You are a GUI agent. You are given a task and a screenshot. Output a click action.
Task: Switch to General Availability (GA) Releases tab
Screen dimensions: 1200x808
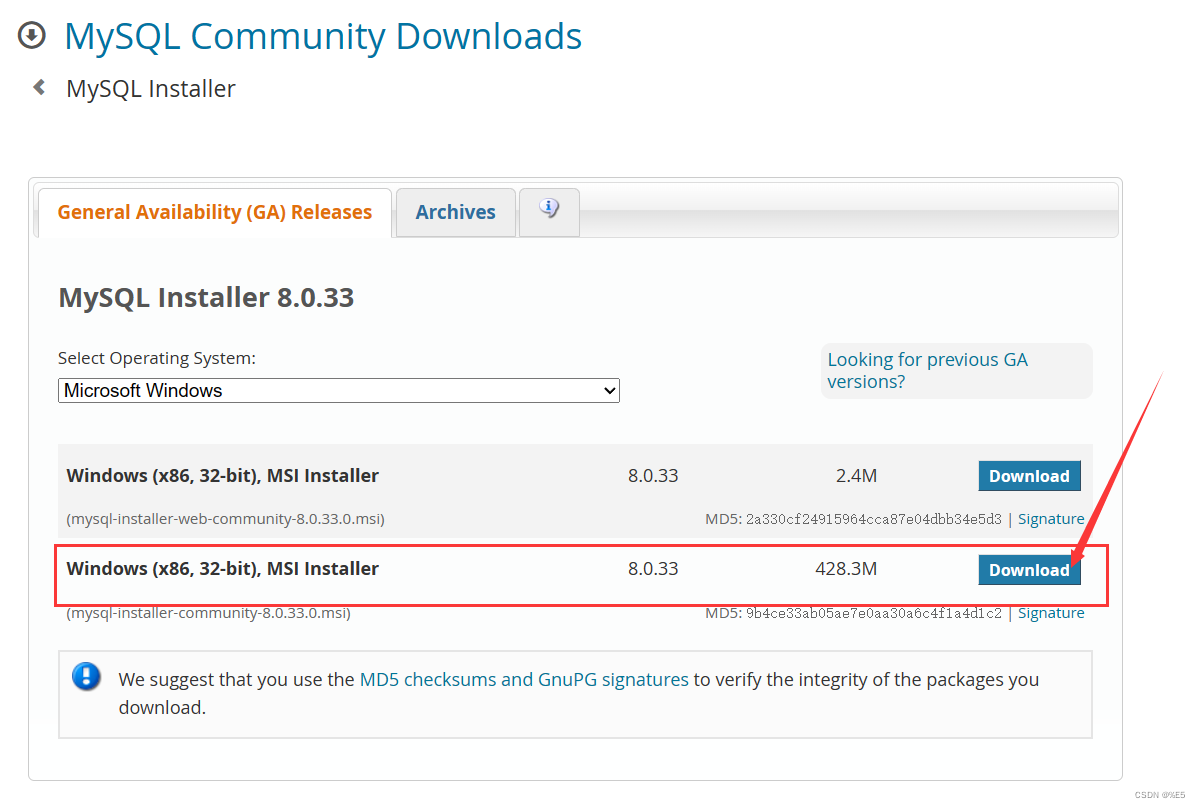(x=215, y=212)
